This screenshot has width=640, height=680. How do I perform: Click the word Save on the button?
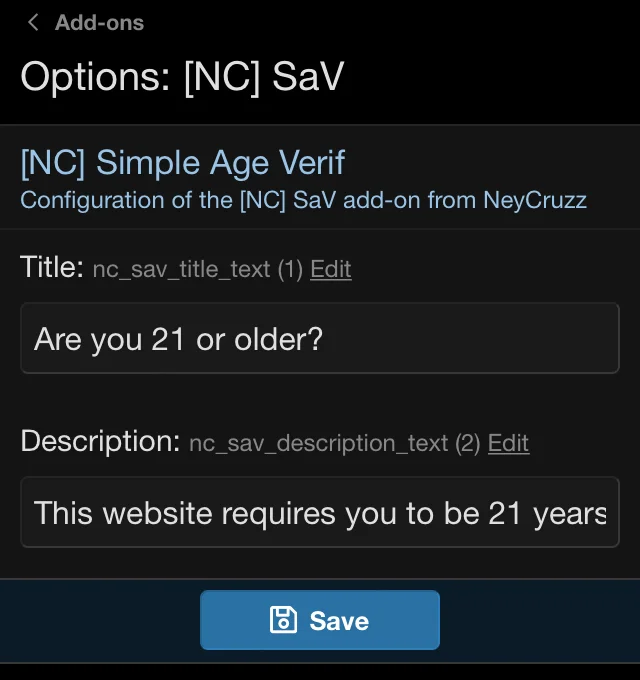tap(339, 621)
